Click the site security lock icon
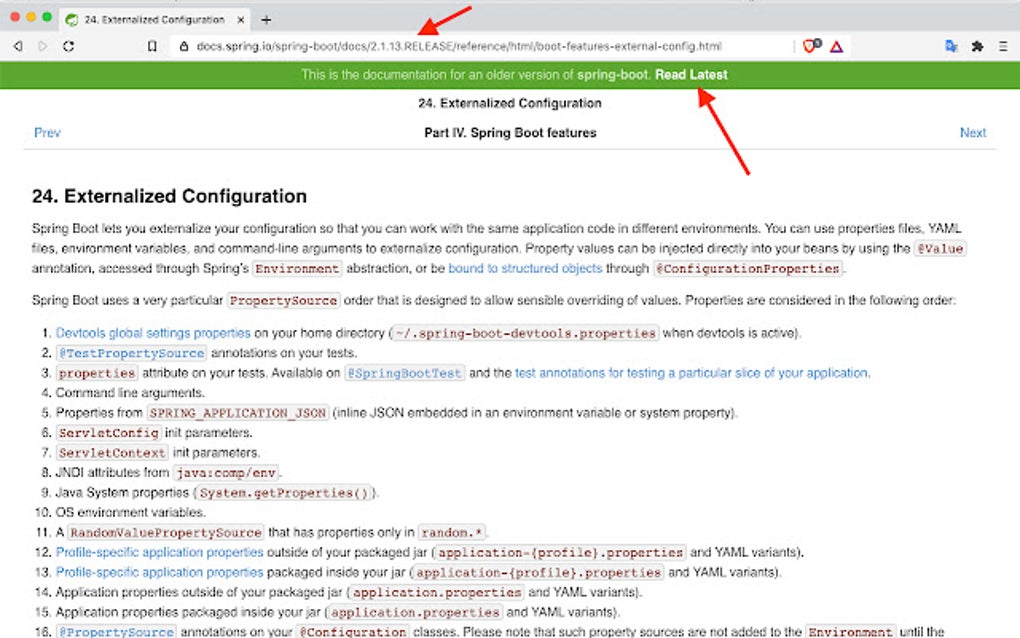 [x=183, y=45]
